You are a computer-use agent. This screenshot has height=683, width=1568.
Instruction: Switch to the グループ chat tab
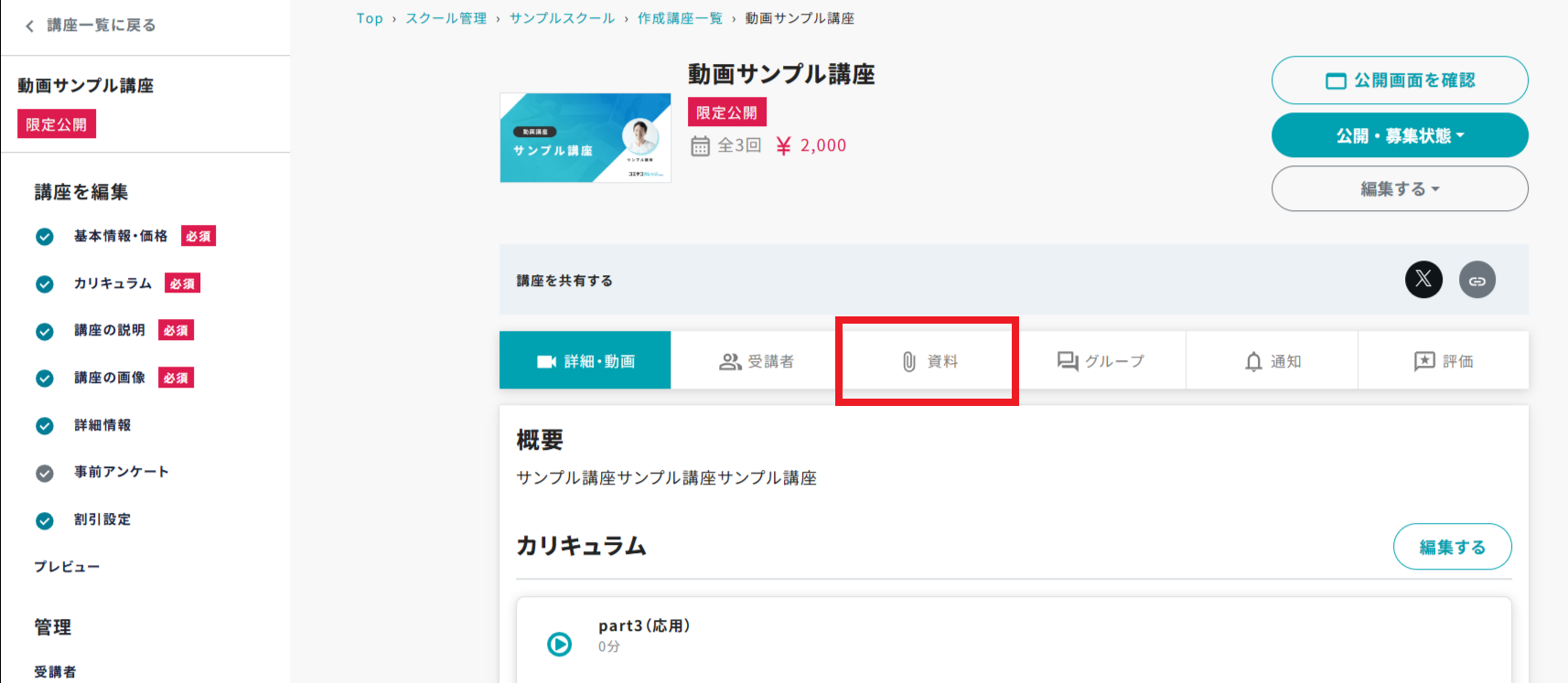1101,361
